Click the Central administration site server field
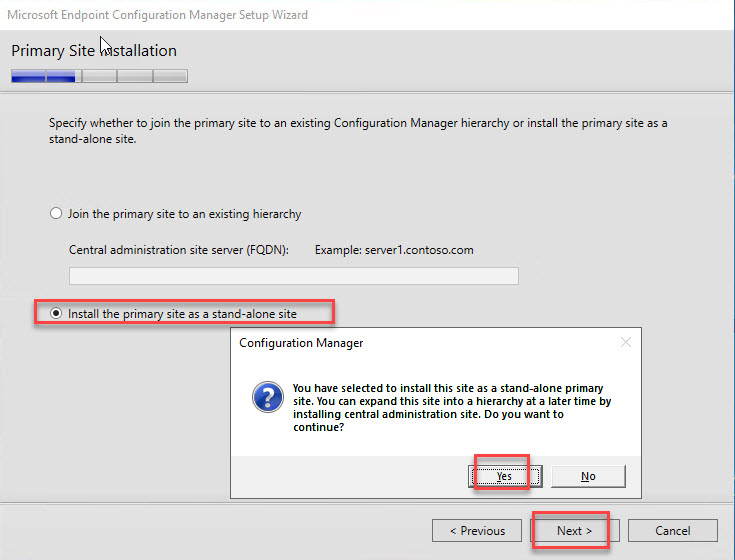This screenshot has width=735, height=560. point(293,276)
